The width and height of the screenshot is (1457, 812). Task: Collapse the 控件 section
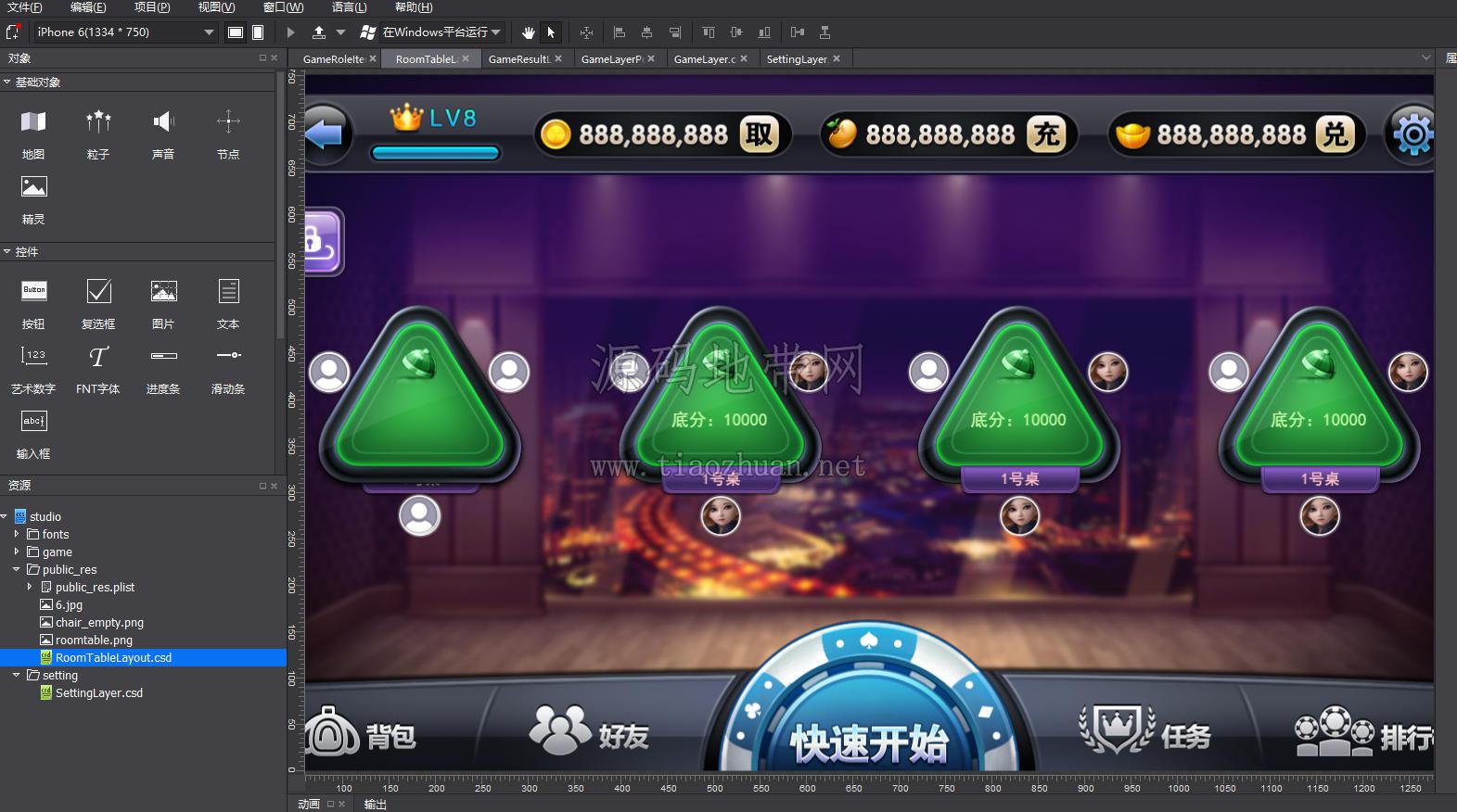(7, 251)
